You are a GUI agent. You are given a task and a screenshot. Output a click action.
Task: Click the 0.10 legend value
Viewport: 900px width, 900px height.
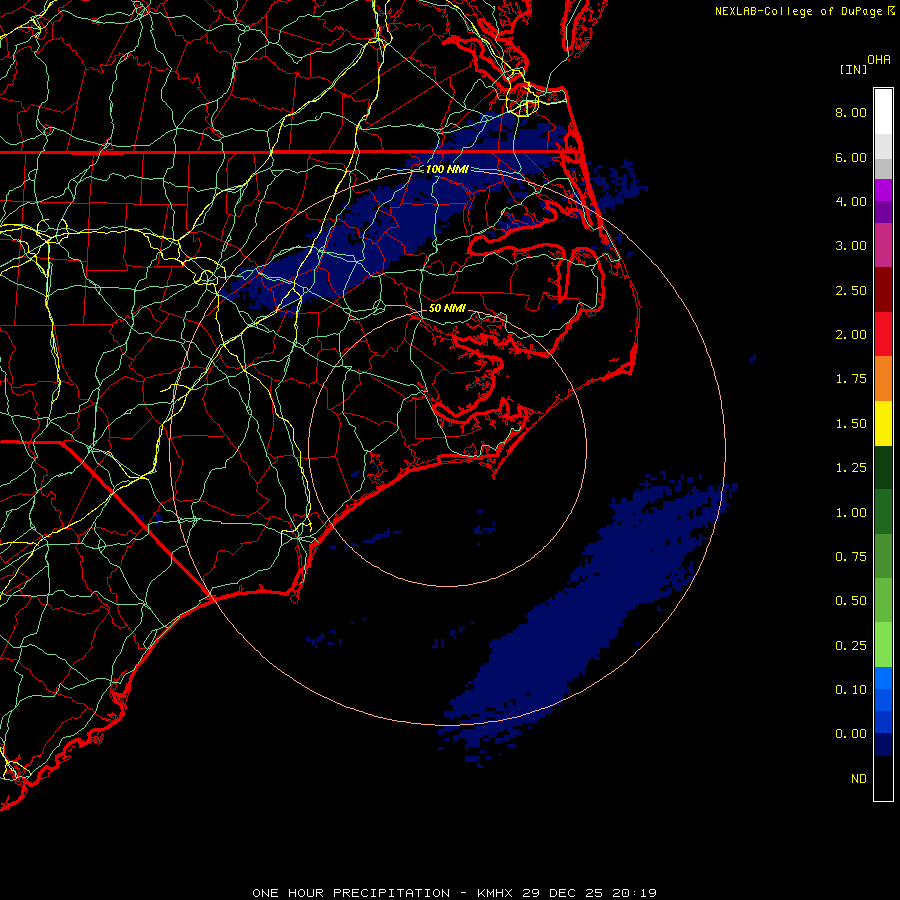click(851, 690)
